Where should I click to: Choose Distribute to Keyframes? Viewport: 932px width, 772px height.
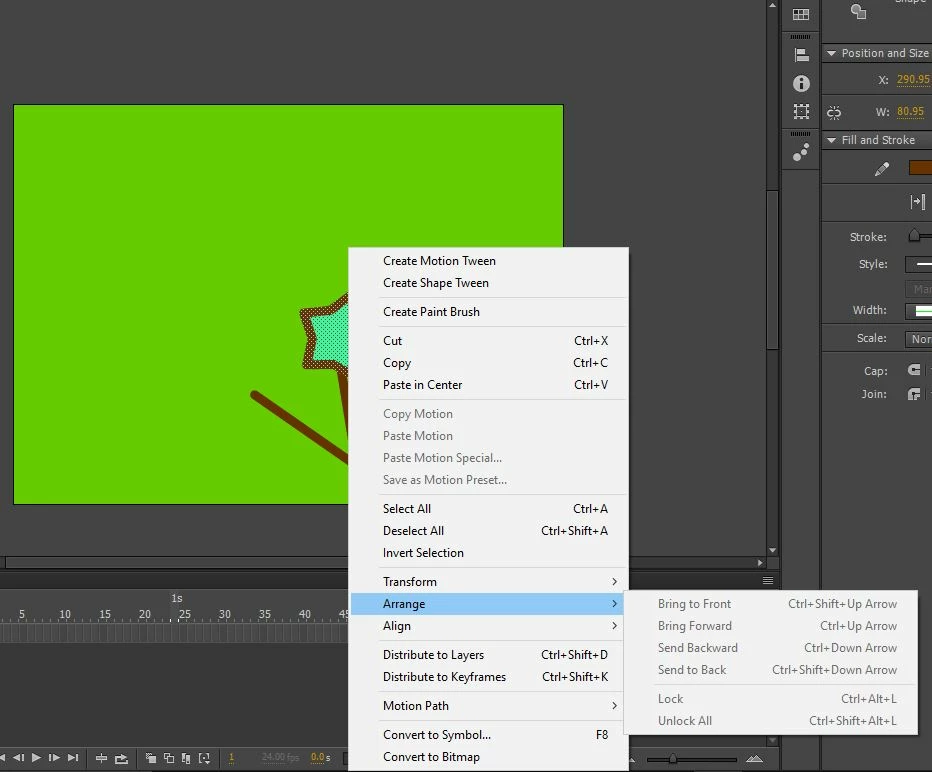488,677
